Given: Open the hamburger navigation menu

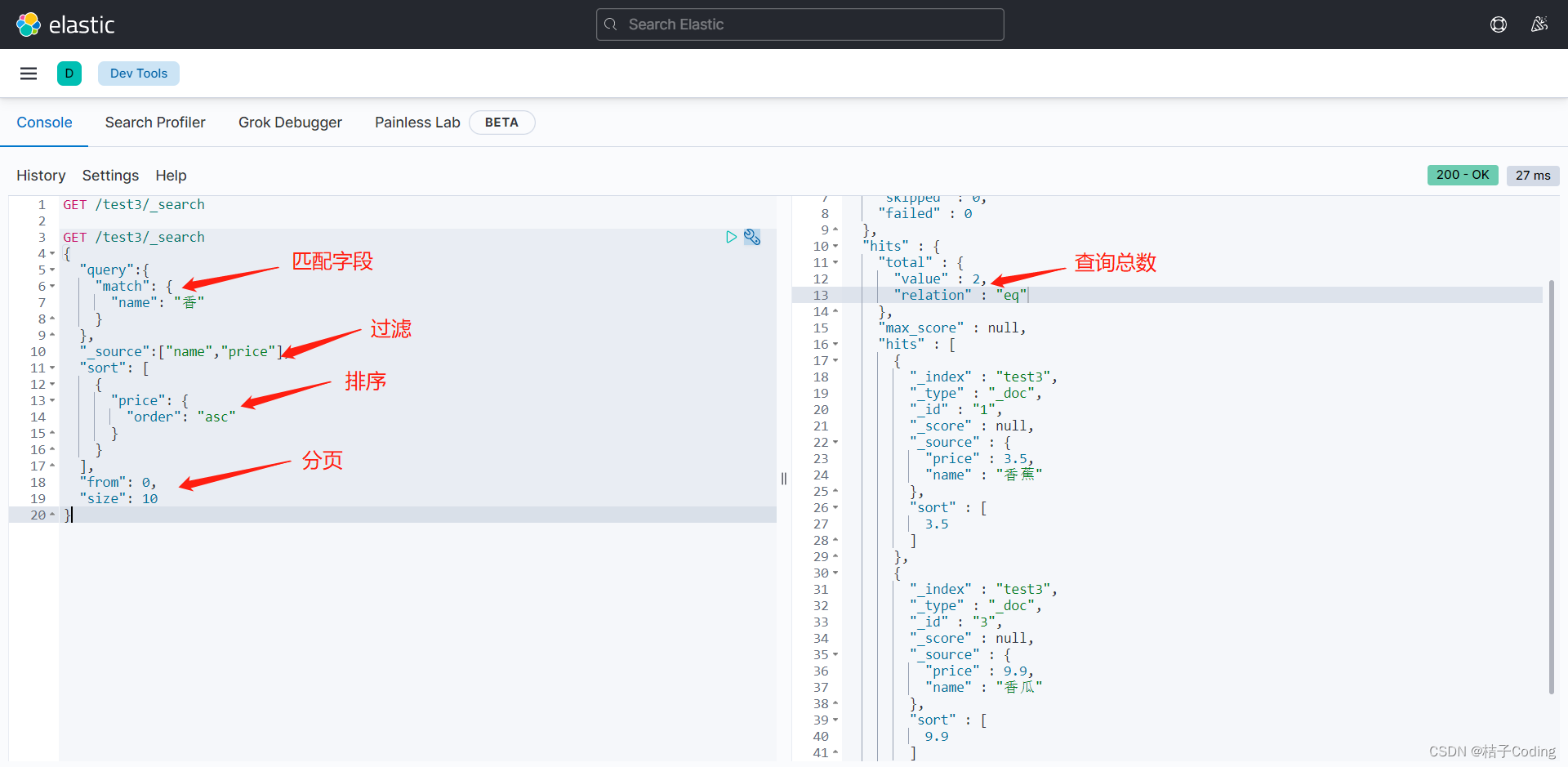Looking at the screenshot, I should 29,74.
